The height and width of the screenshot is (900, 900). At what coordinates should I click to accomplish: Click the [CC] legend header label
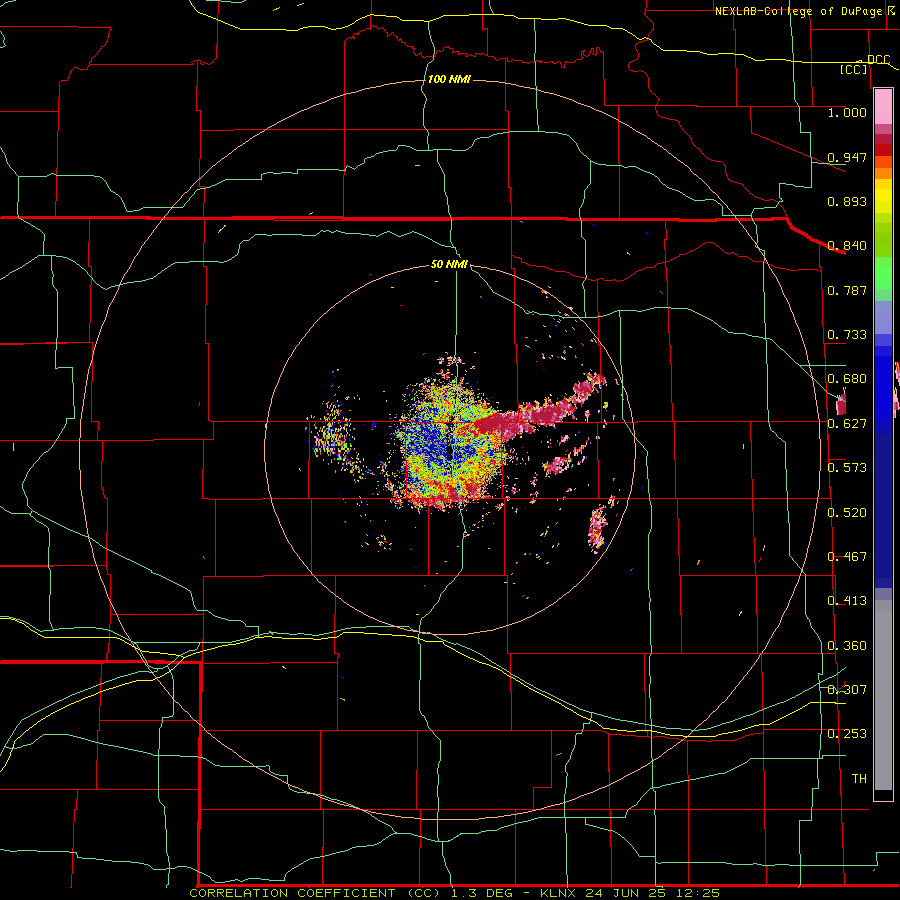point(853,69)
